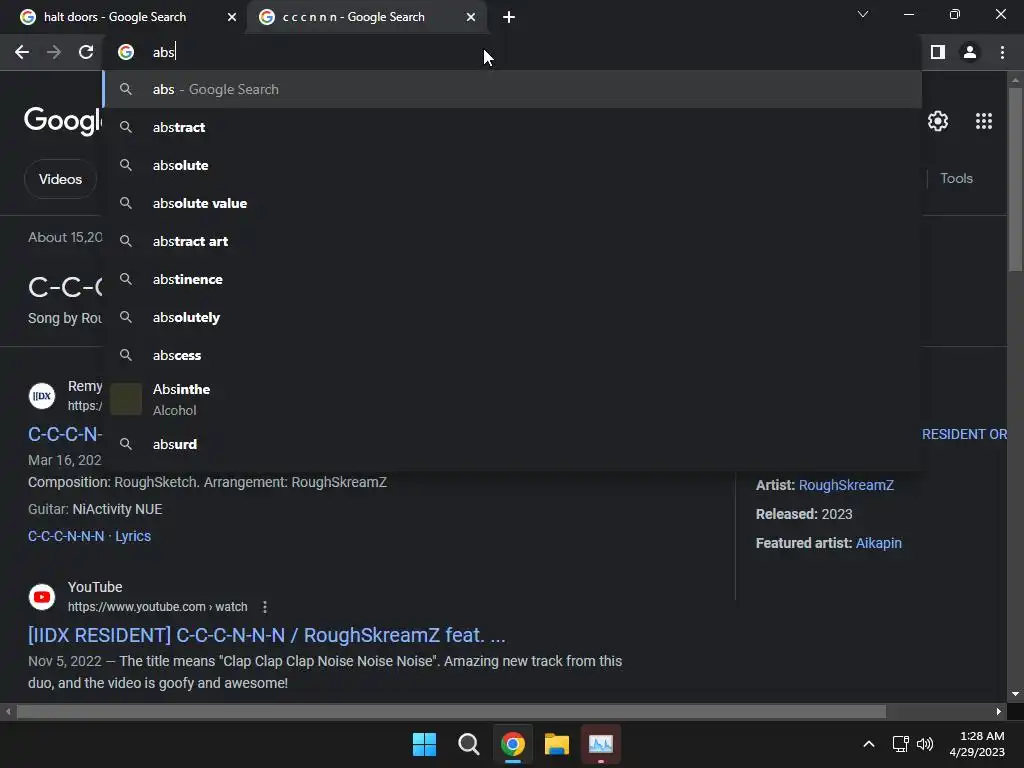Select the 'absolutely' suggestion
Image resolution: width=1024 pixels, height=768 pixels.
tap(513, 317)
